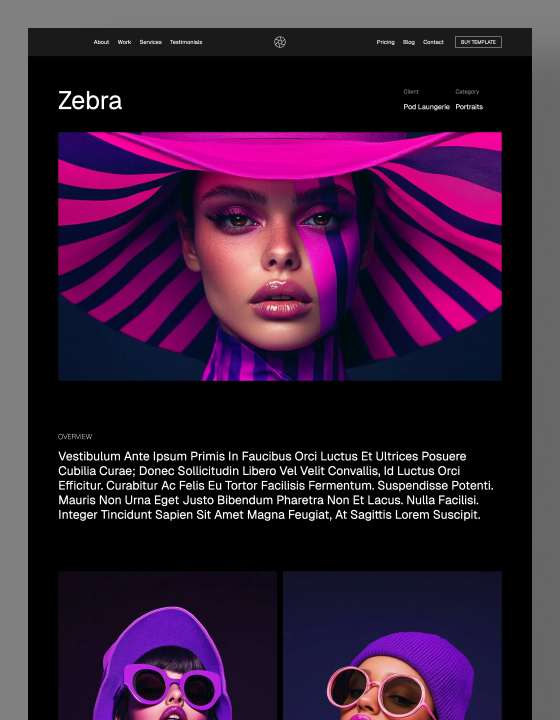Go to the Work section link

124,42
